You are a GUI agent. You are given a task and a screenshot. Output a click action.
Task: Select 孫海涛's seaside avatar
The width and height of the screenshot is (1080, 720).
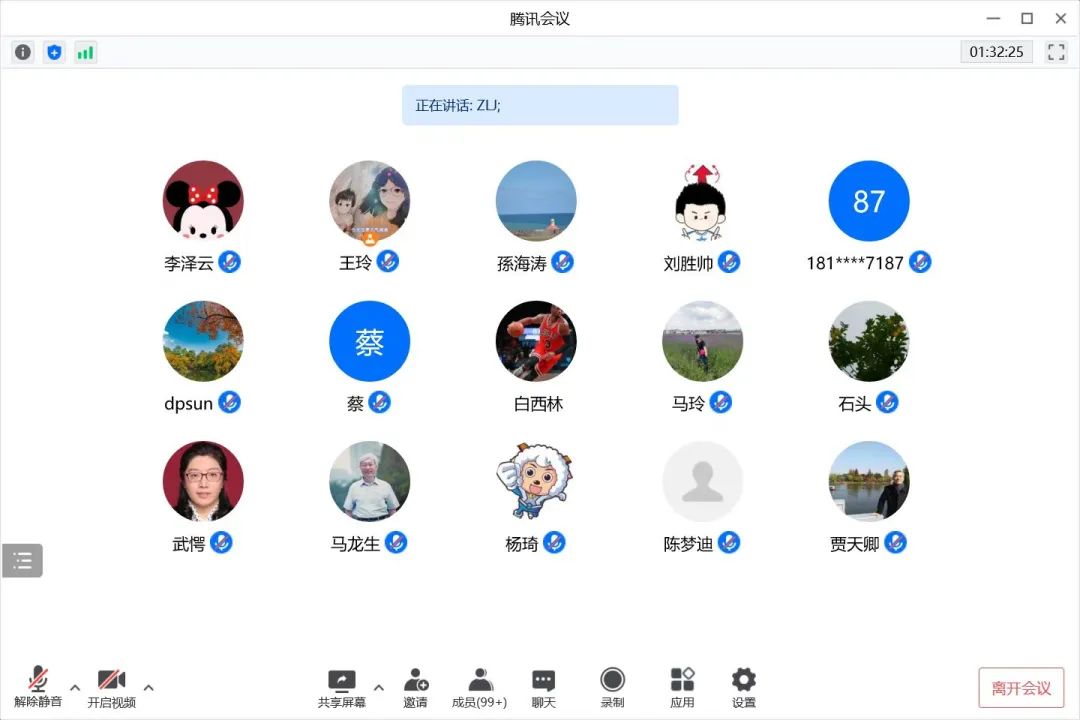pyautogui.click(x=537, y=200)
